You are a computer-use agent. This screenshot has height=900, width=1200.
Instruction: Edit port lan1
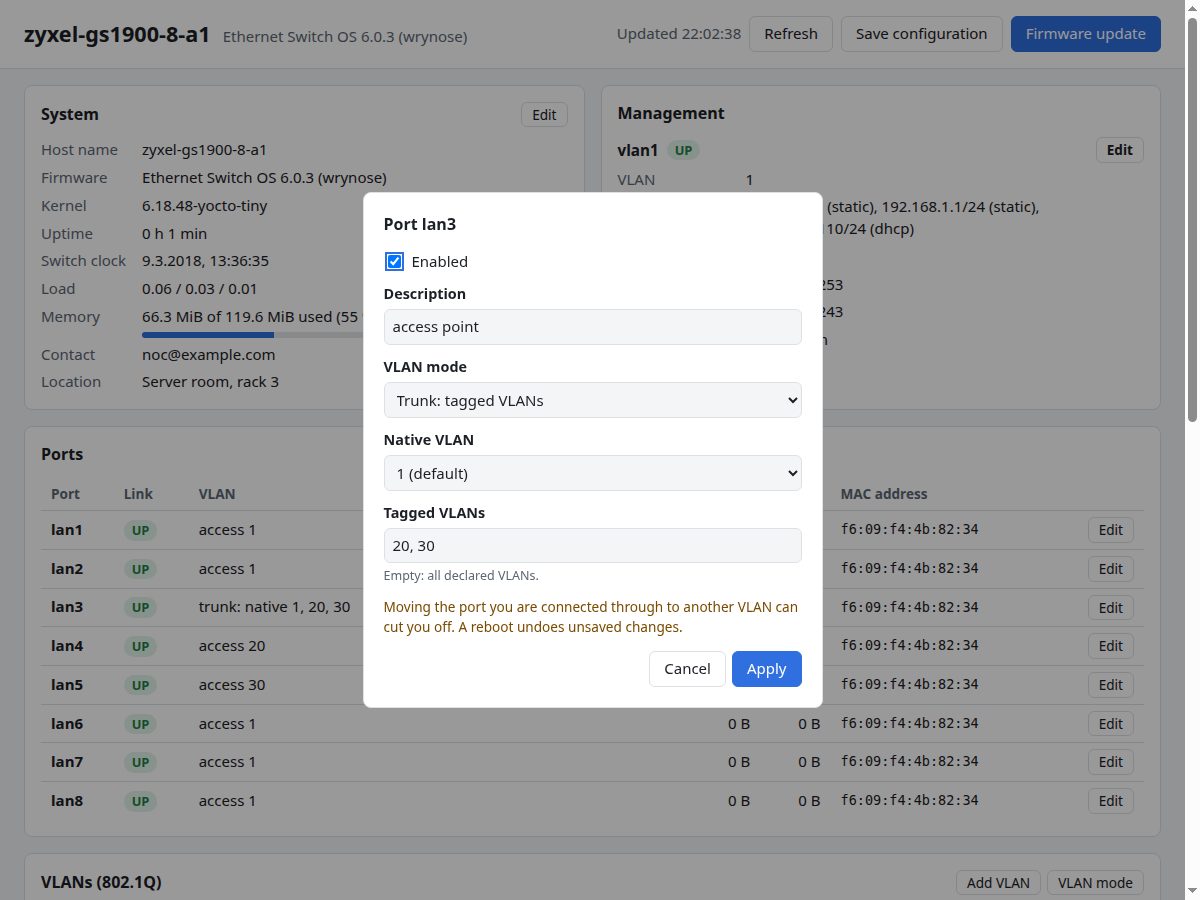(1111, 530)
